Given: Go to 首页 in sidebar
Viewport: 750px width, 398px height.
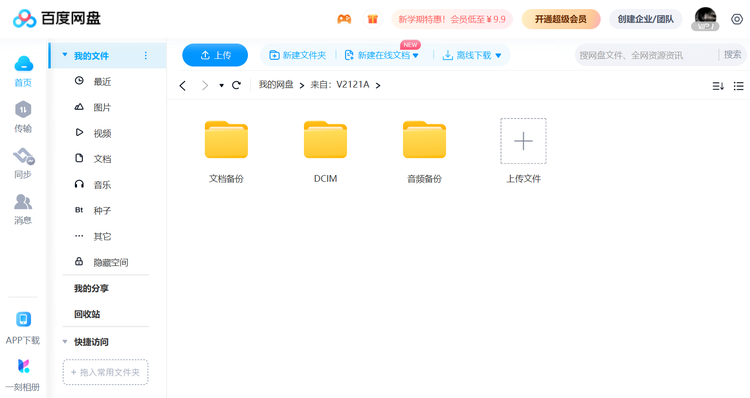Looking at the screenshot, I should point(23,71).
